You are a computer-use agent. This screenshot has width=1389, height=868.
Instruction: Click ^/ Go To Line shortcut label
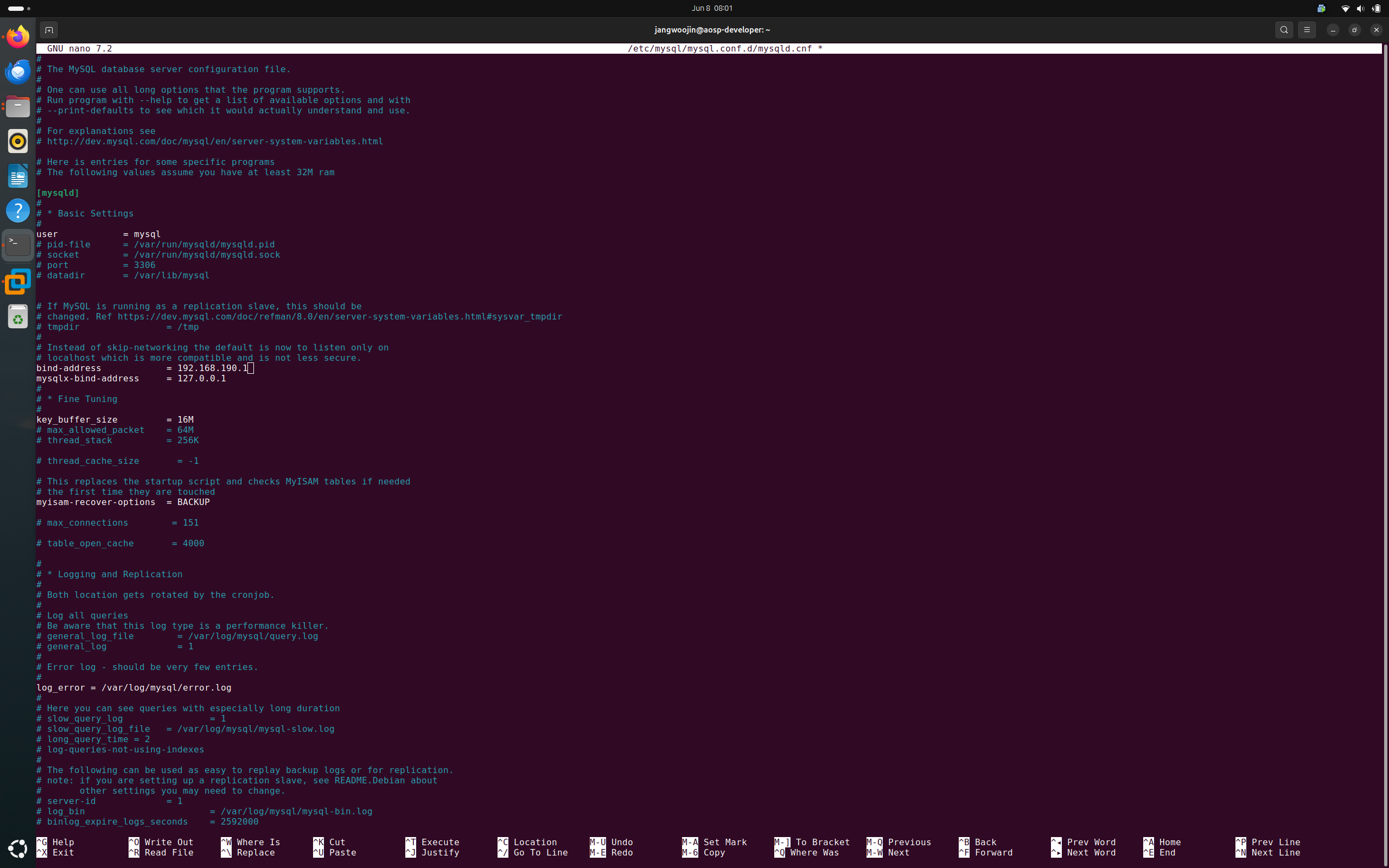click(533, 852)
